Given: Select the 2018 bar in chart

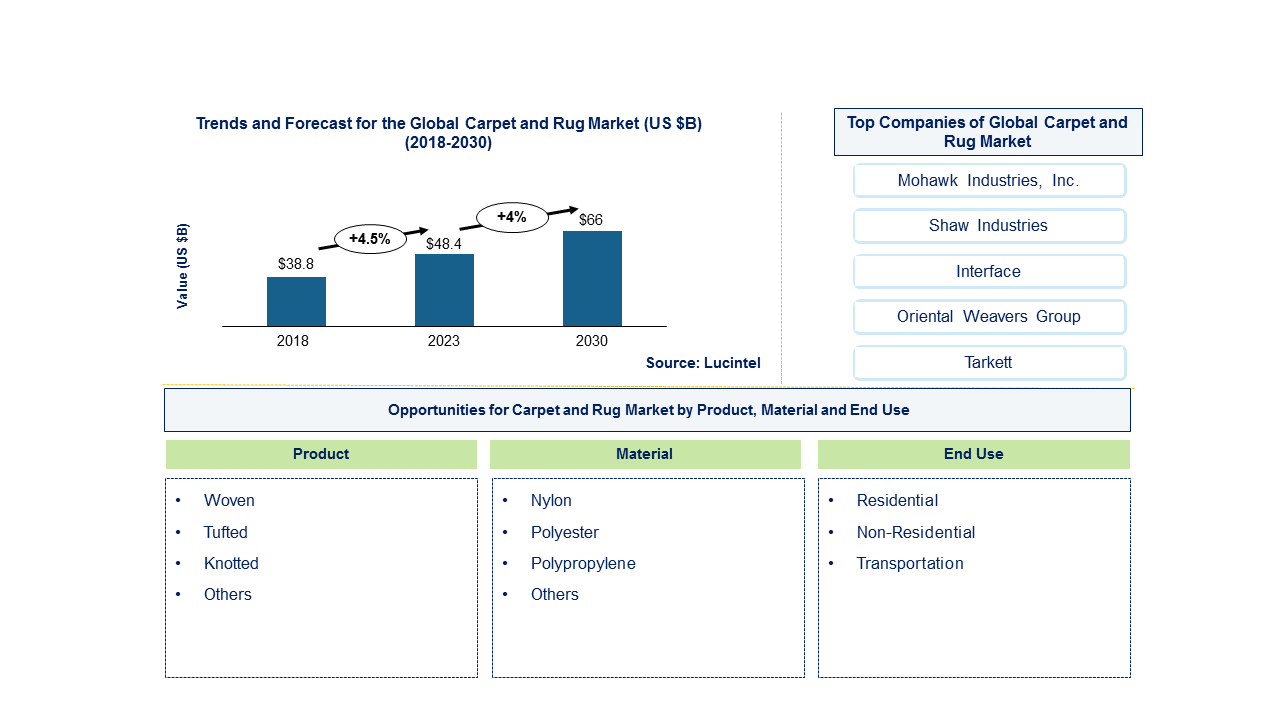Looking at the screenshot, I should (296, 301).
